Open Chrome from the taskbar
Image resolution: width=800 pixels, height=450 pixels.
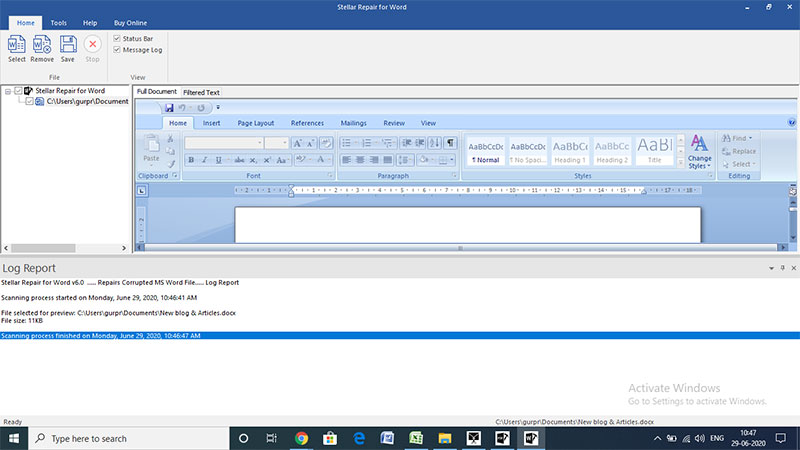point(301,438)
